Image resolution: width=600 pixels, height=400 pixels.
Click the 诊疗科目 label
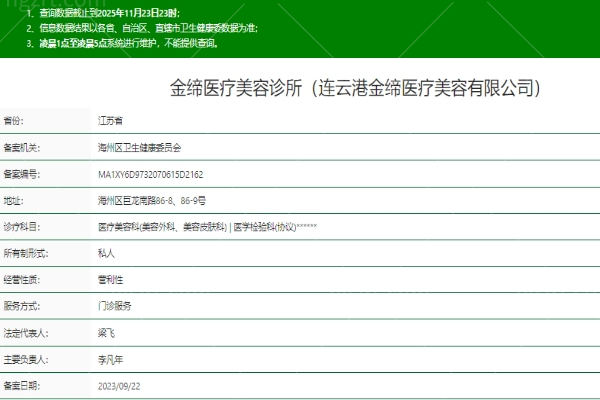point(21,227)
